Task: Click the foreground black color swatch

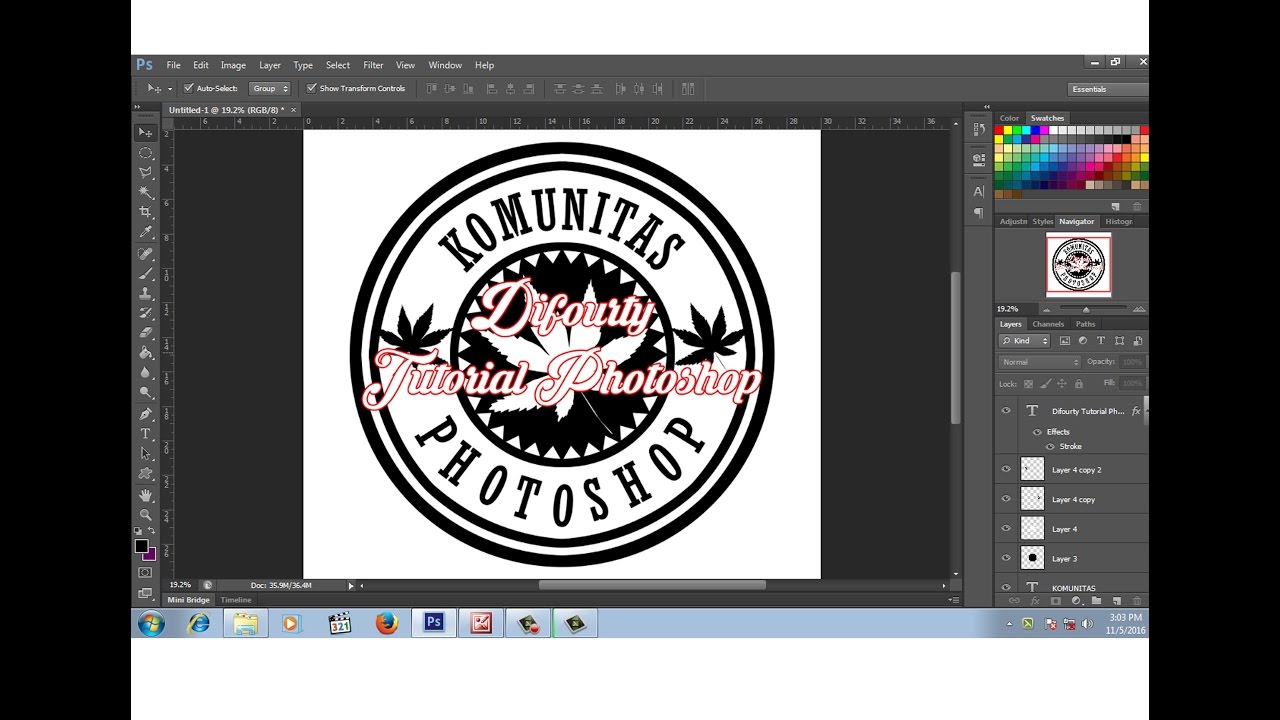Action: (141, 546)
